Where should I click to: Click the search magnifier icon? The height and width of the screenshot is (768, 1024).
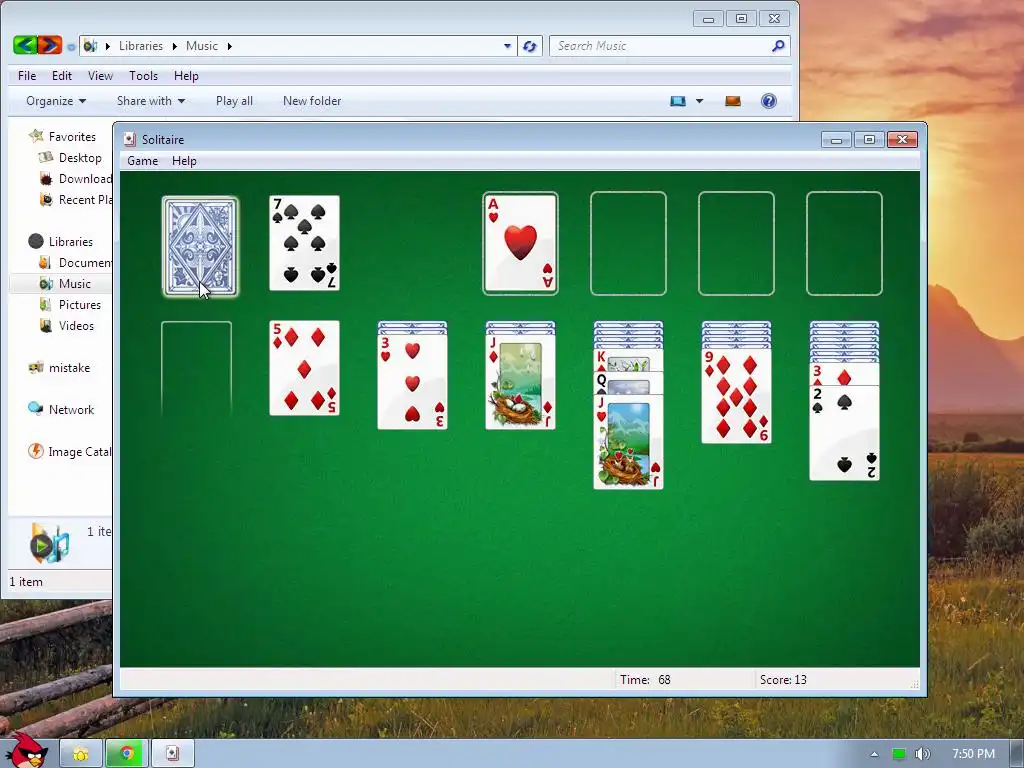tap(778, 46)
